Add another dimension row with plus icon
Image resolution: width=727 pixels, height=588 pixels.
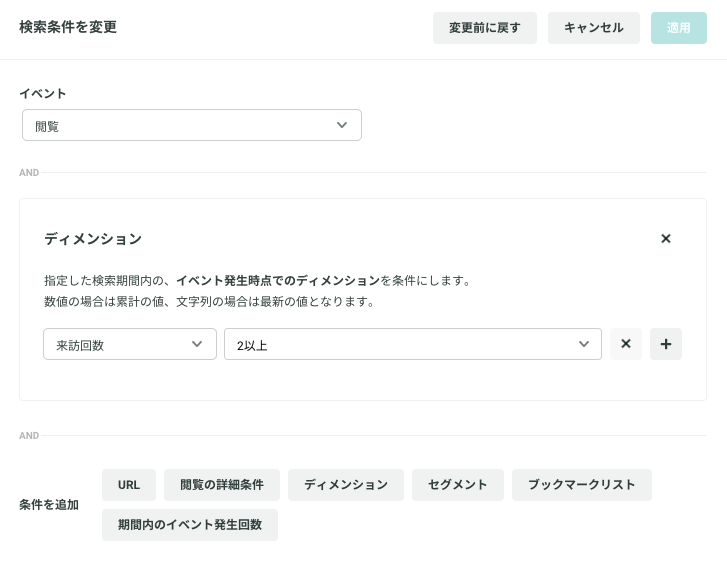click(x=665, y=344)
